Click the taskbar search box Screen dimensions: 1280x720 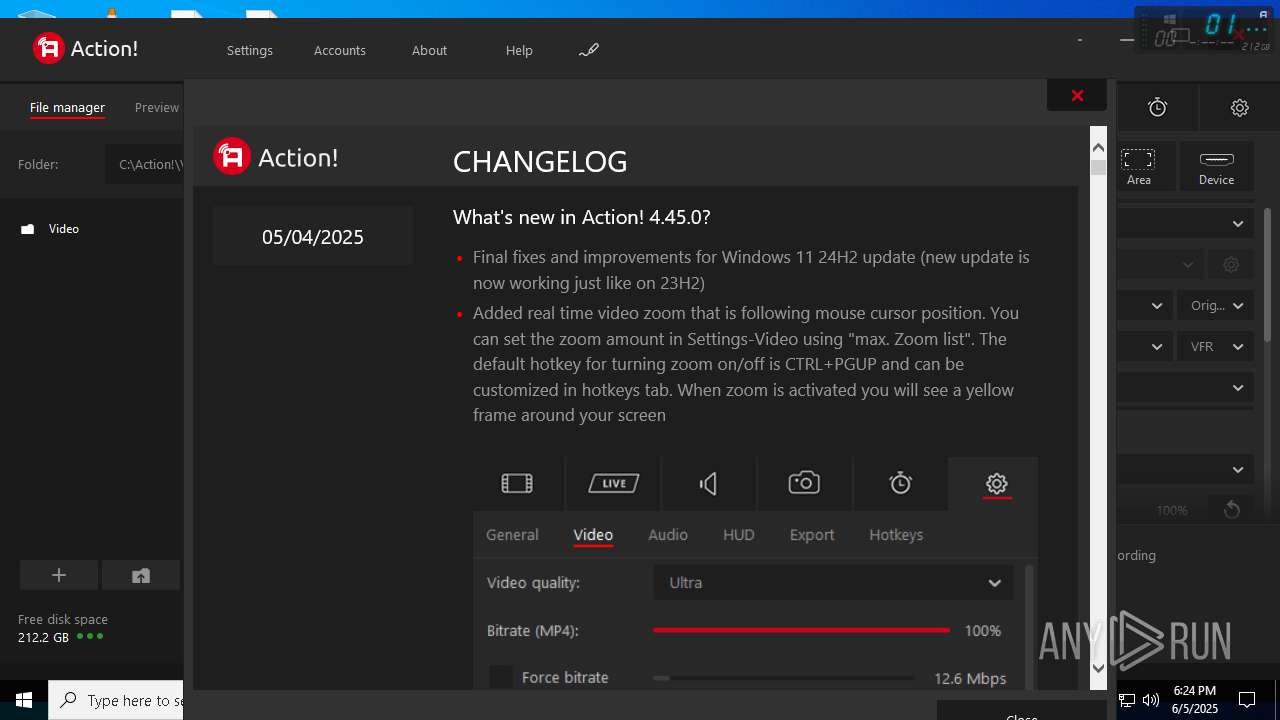click(116, 700)
